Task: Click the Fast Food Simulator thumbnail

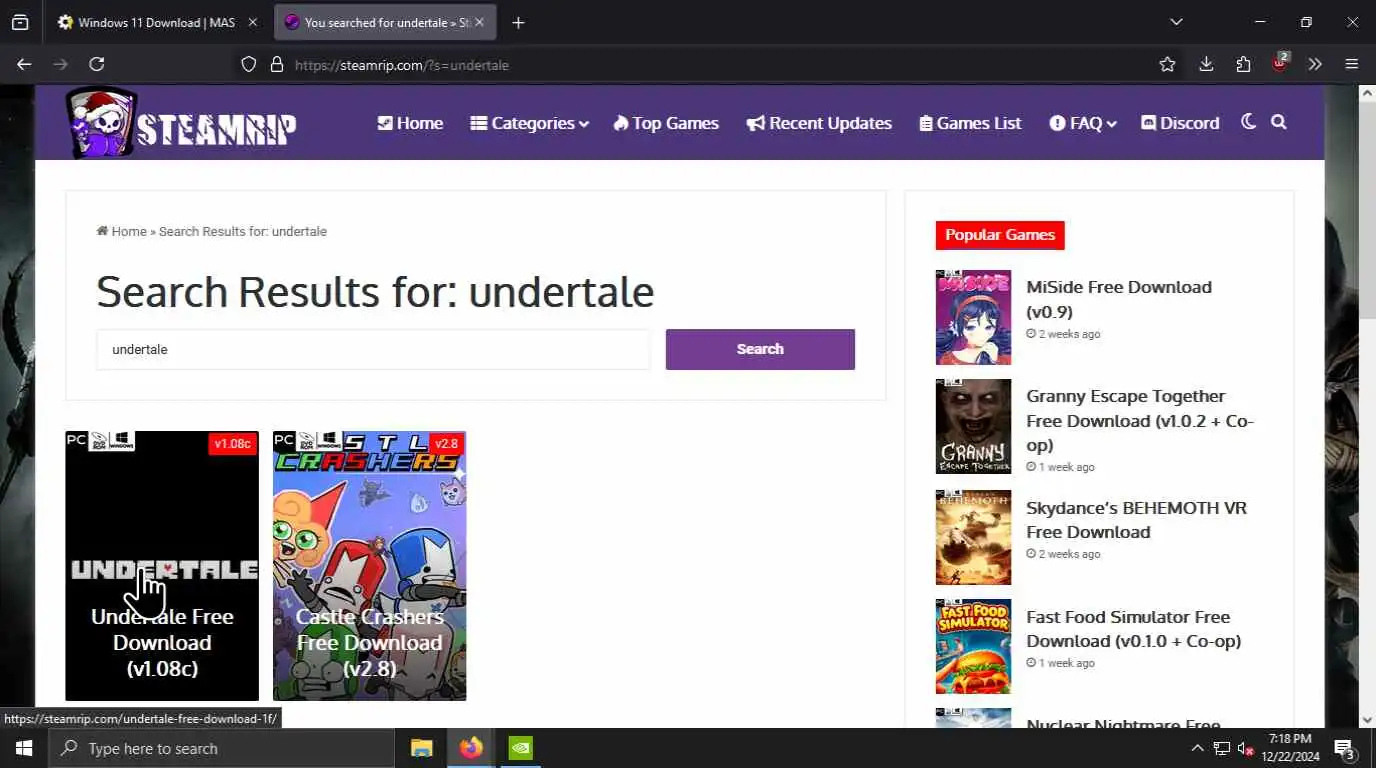Action: coord(973,646)
